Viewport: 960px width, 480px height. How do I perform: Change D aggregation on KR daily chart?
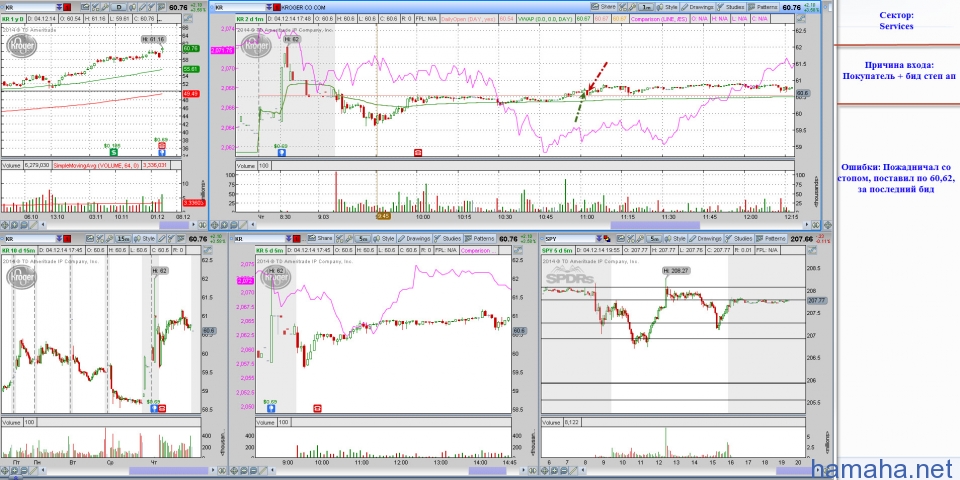click(x=119, y=7)
